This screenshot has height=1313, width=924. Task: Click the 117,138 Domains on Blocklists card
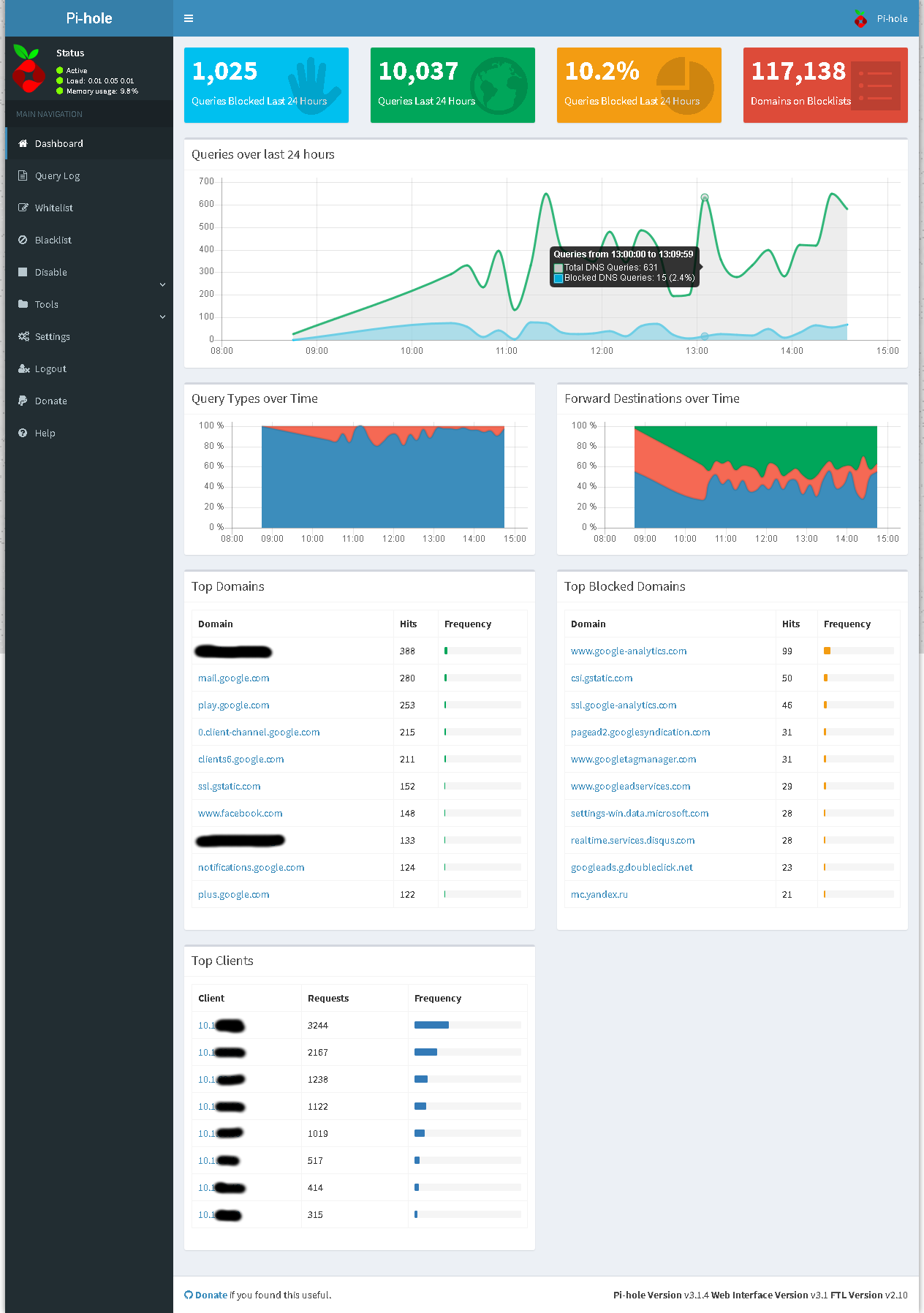coord(825,85)
